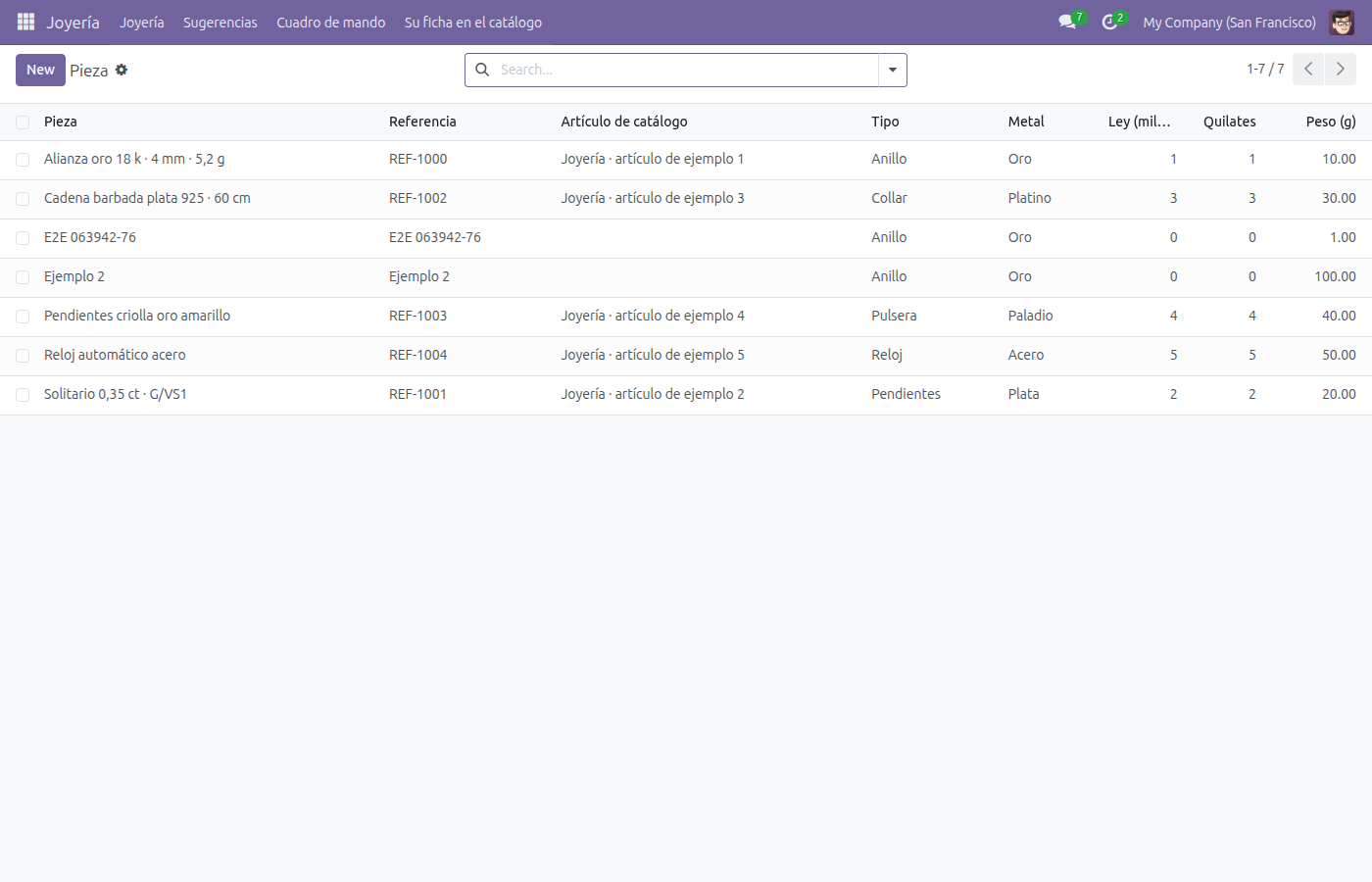
Task: Go to the next page arrow
Action: pyautogui.click(x=1341, y=69)
